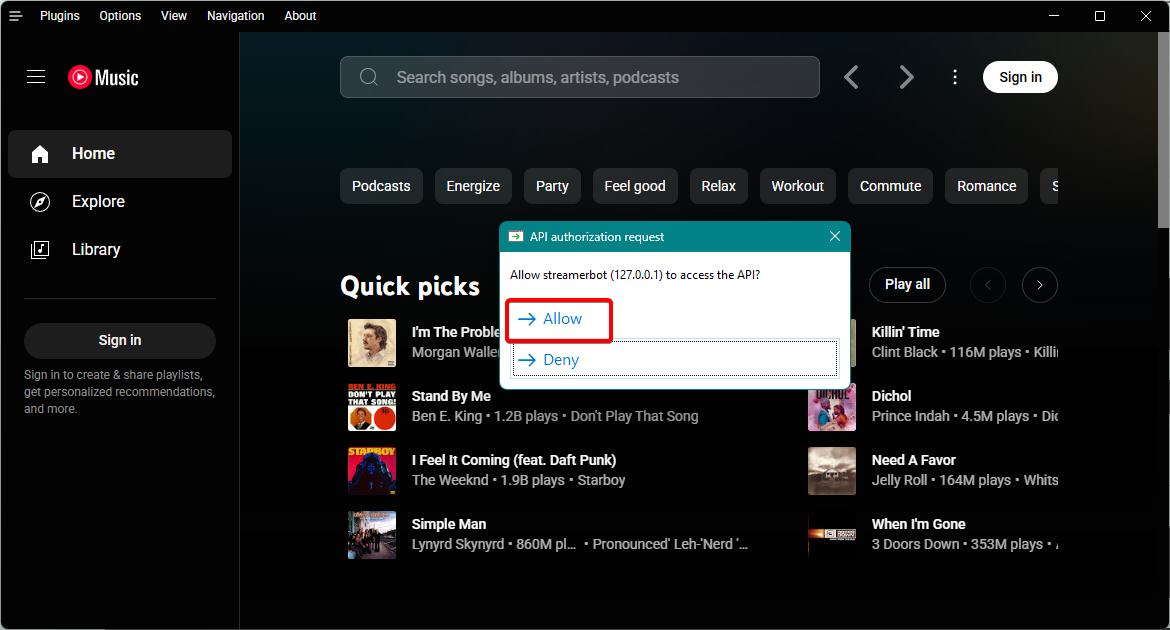Open artist link Clint Black
The width and height of the screenshot is (1170, 630).
pos(904,352)
